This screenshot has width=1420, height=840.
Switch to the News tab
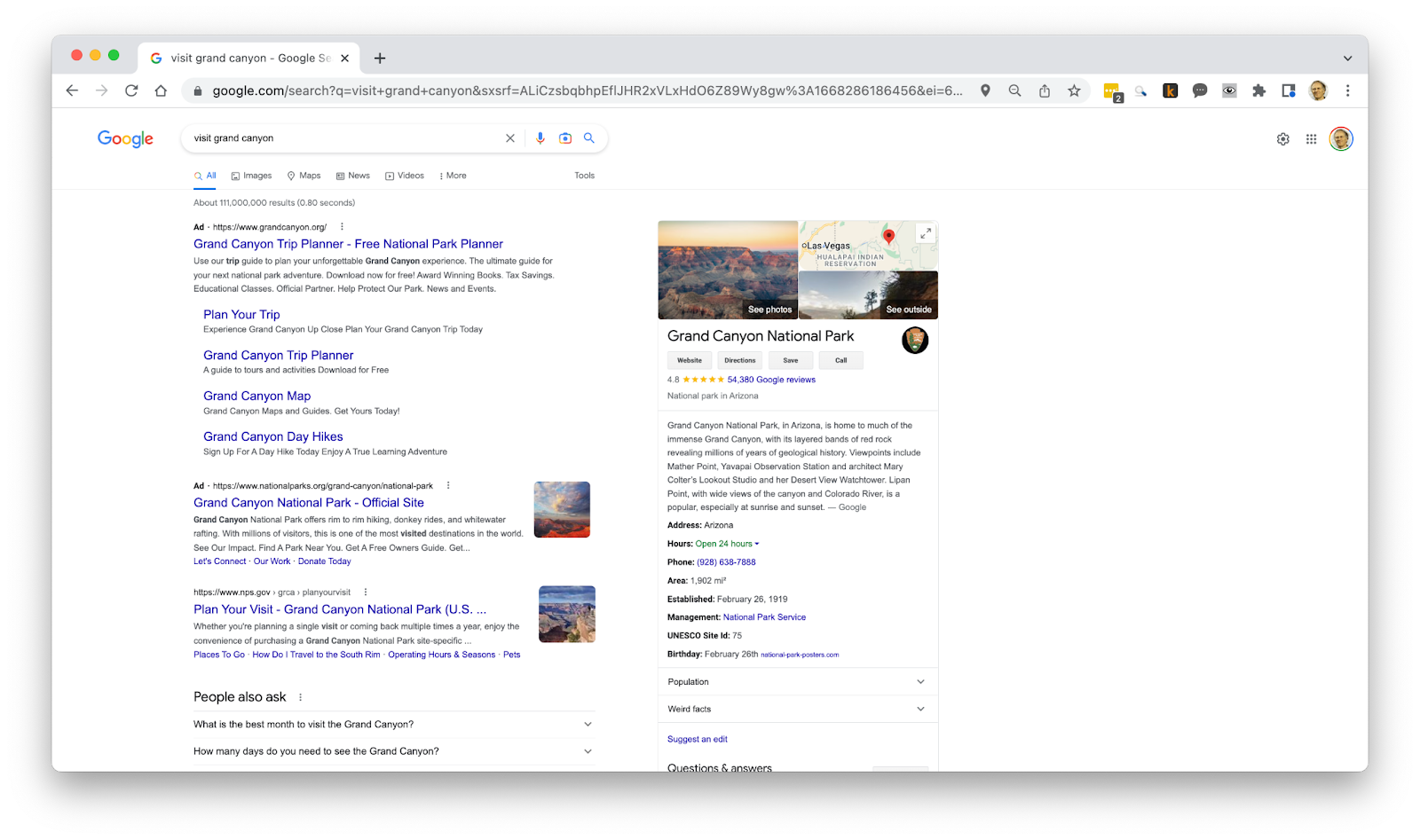[x=353, y=176]
